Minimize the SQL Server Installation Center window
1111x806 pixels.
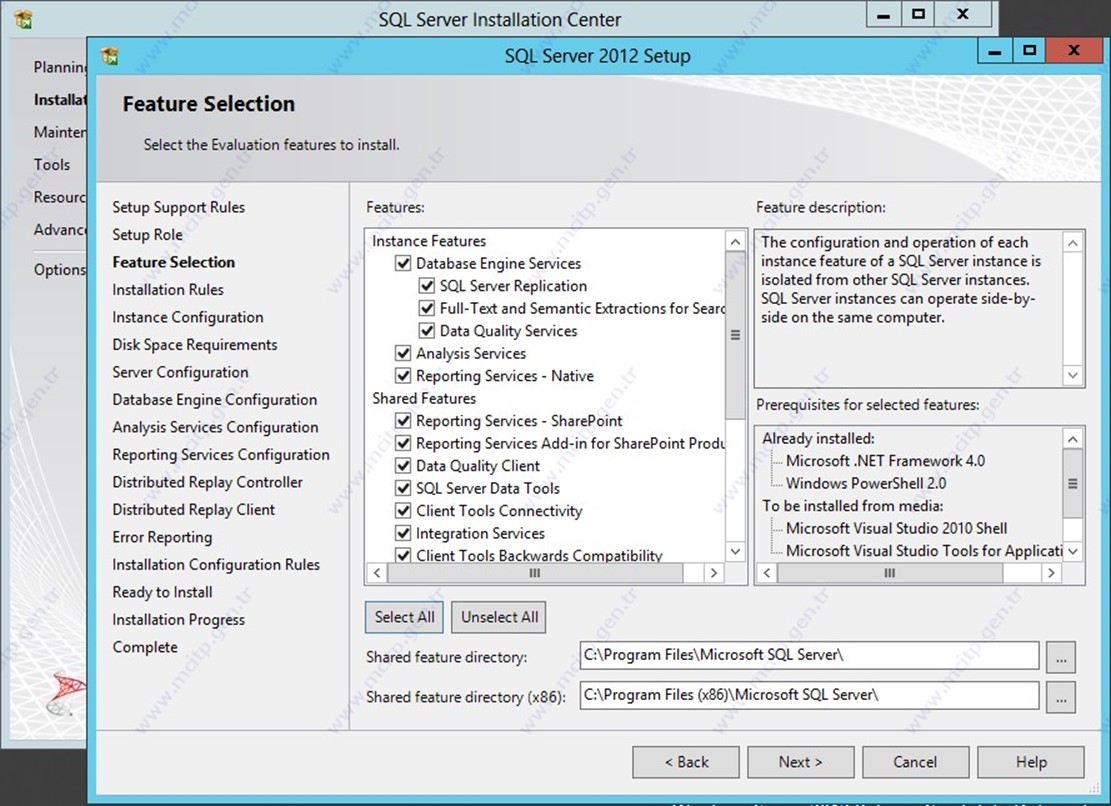click(x=884, y=15)
